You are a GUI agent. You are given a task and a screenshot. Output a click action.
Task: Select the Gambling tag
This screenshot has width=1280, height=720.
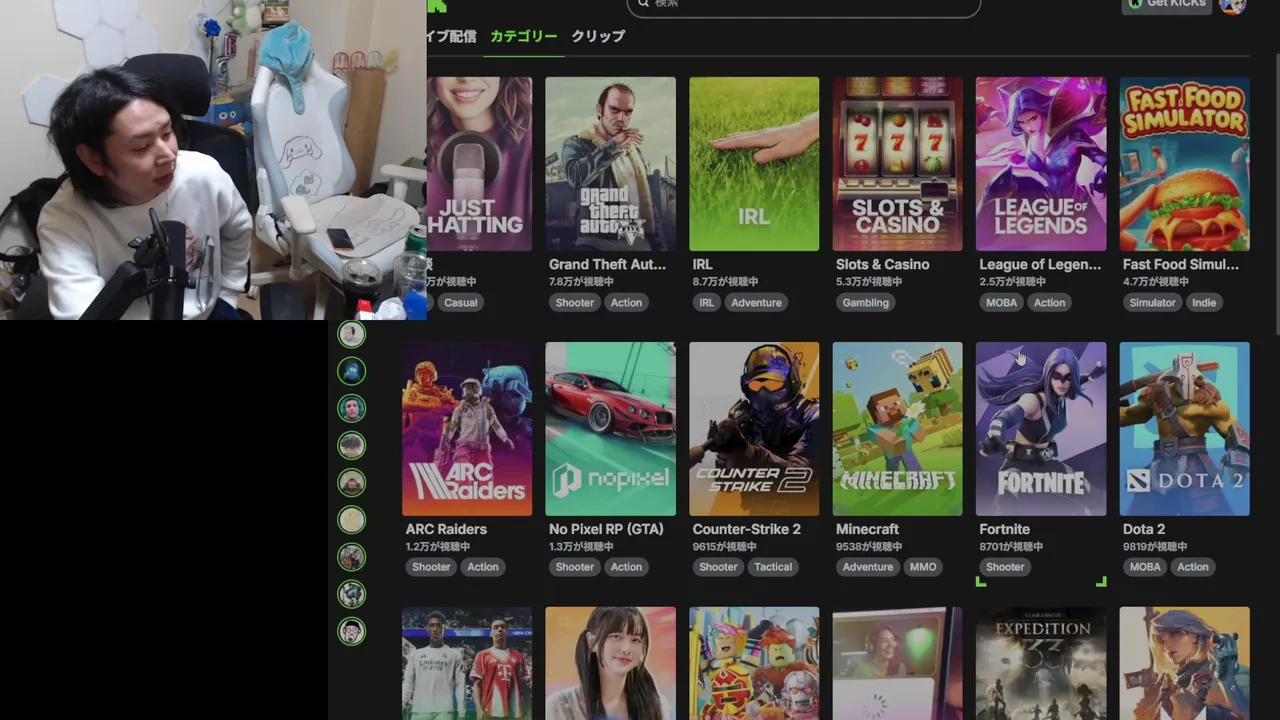pyautogui.click(x=865, y=302)
